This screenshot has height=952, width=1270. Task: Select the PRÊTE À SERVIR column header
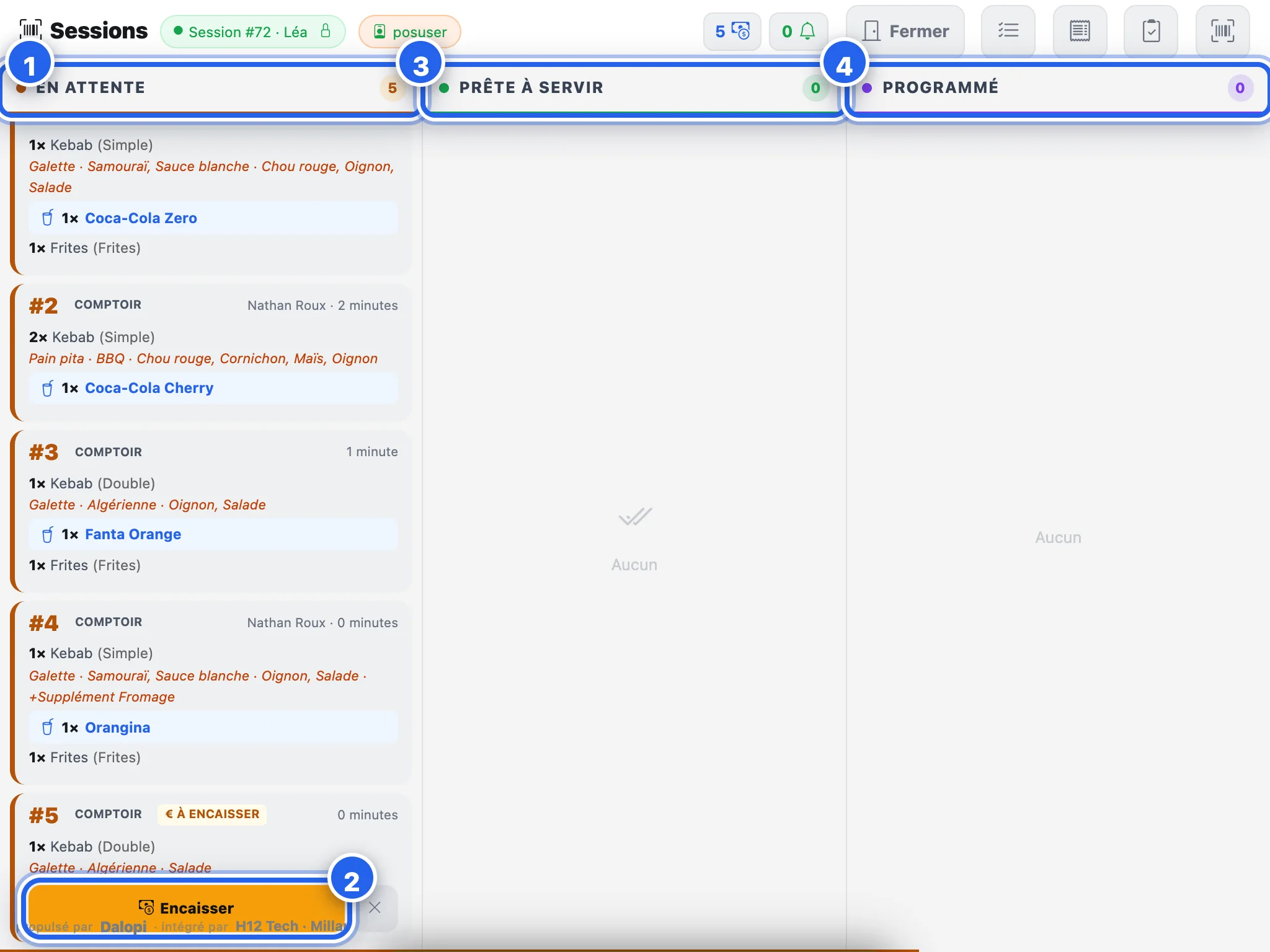(634, 88)
